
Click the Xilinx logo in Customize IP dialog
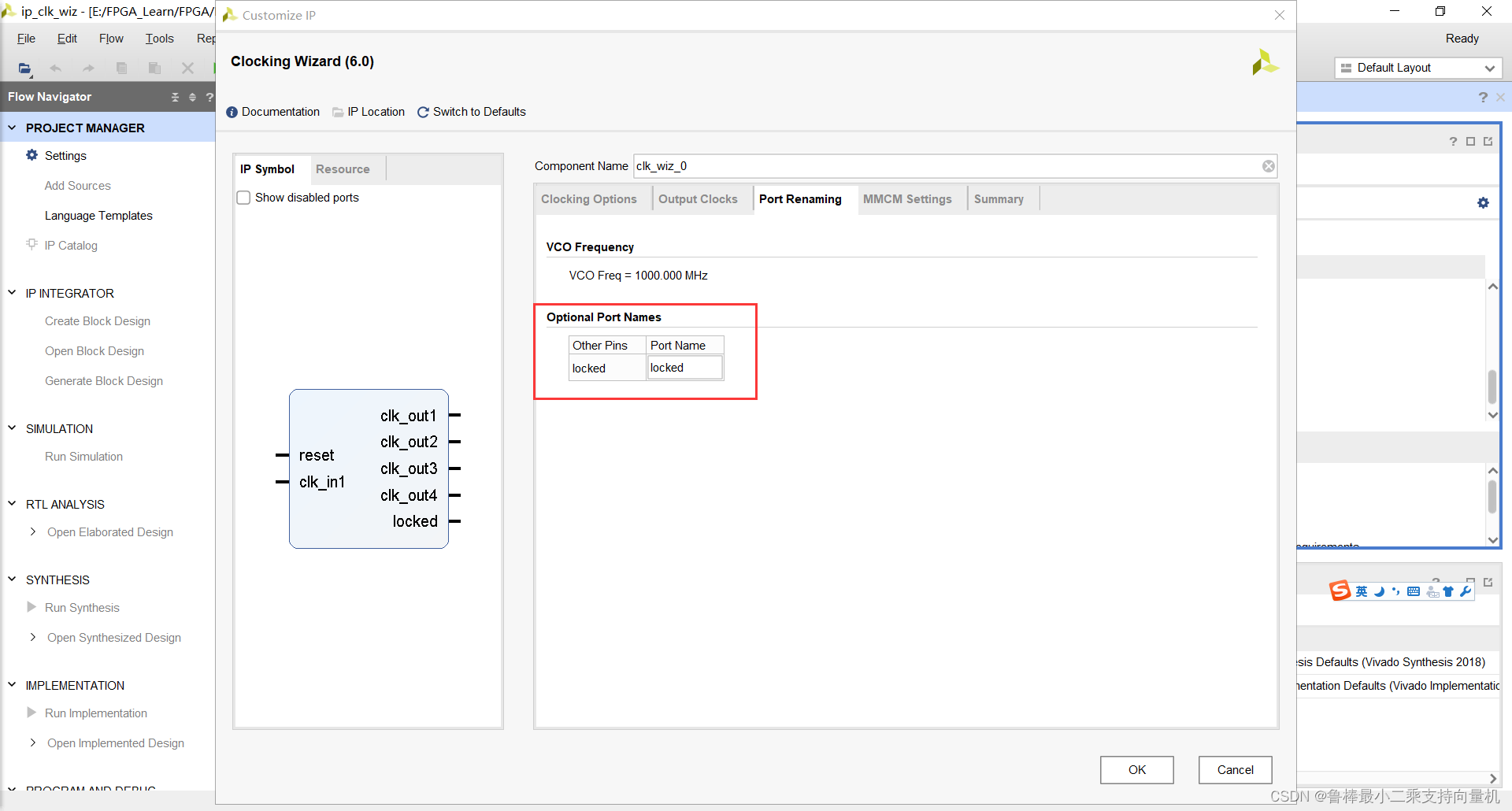[1265, 62]
